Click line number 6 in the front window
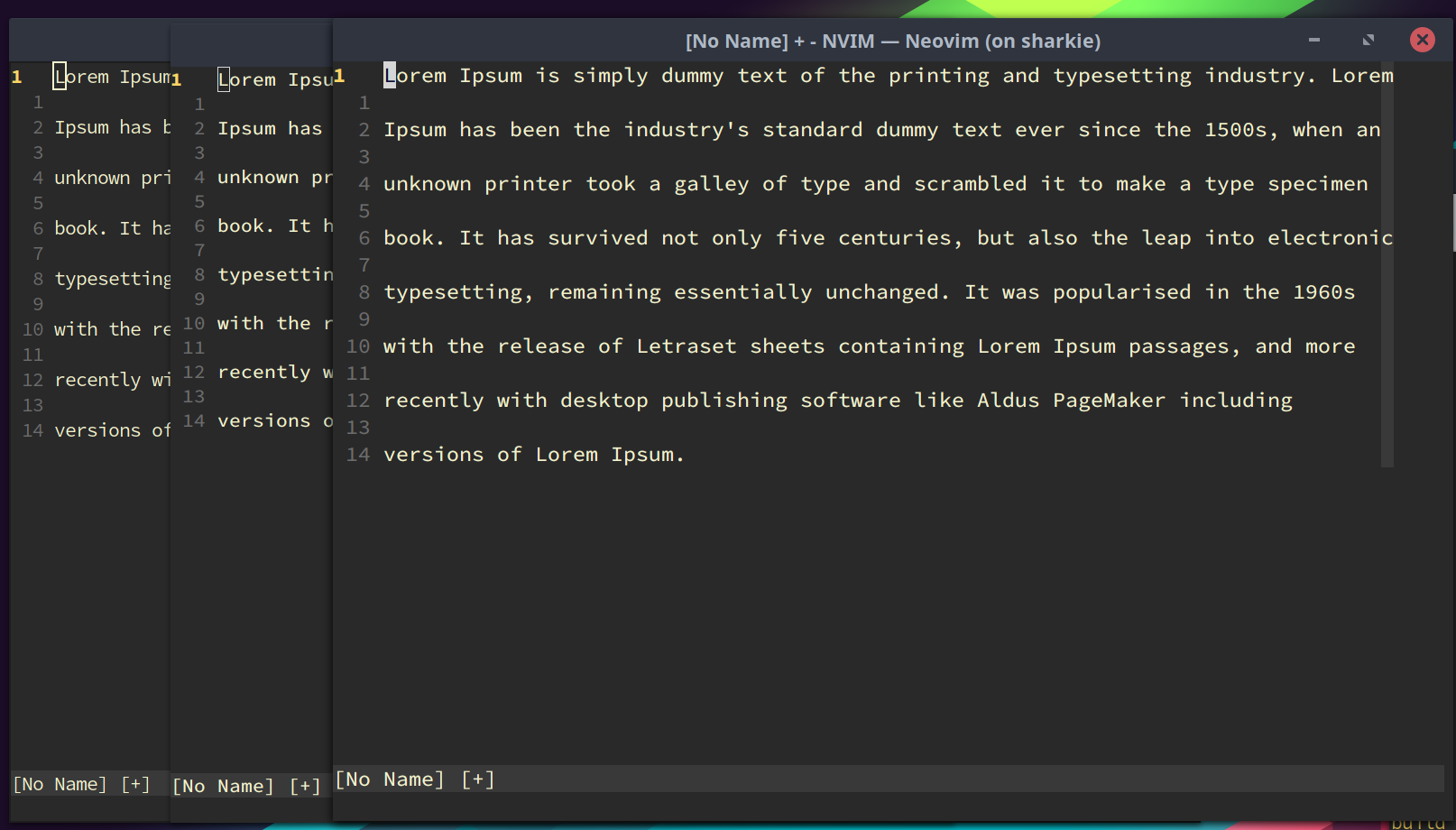 364,237
